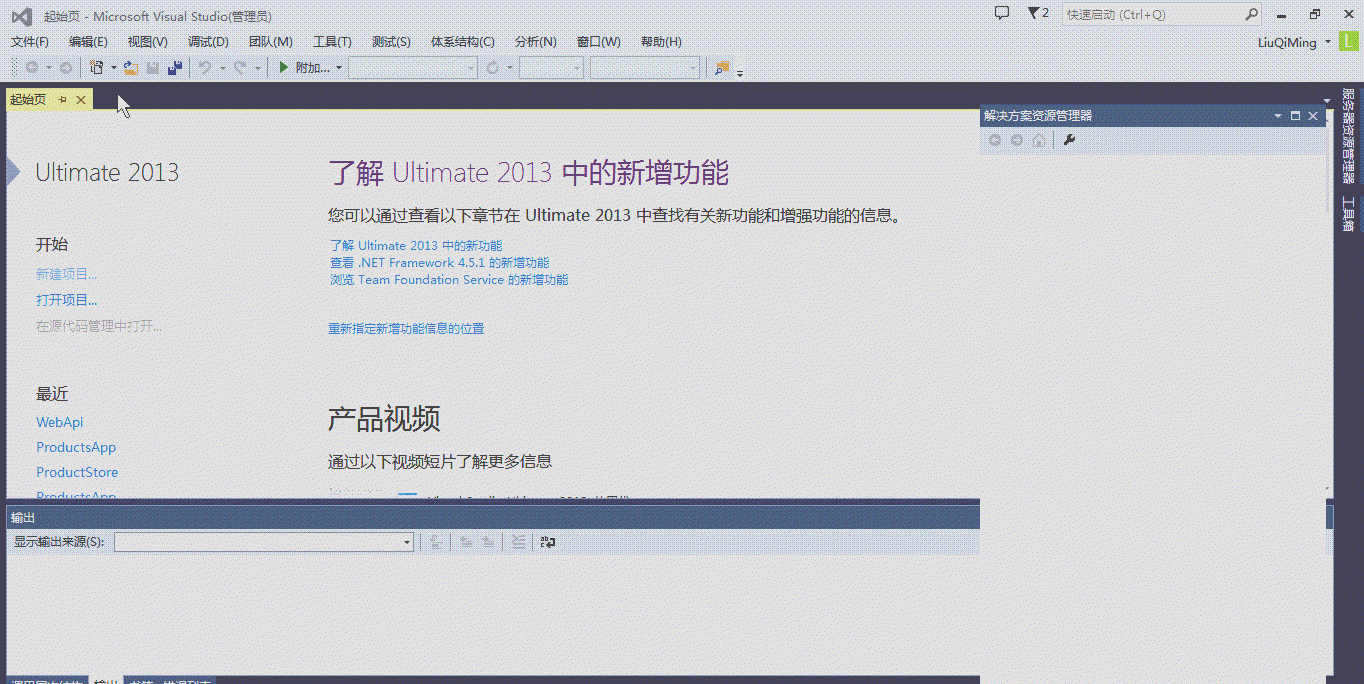Open the 编辑(E) menu
The height and width of the screenshot is (684, 1364).
click(88, 42)
